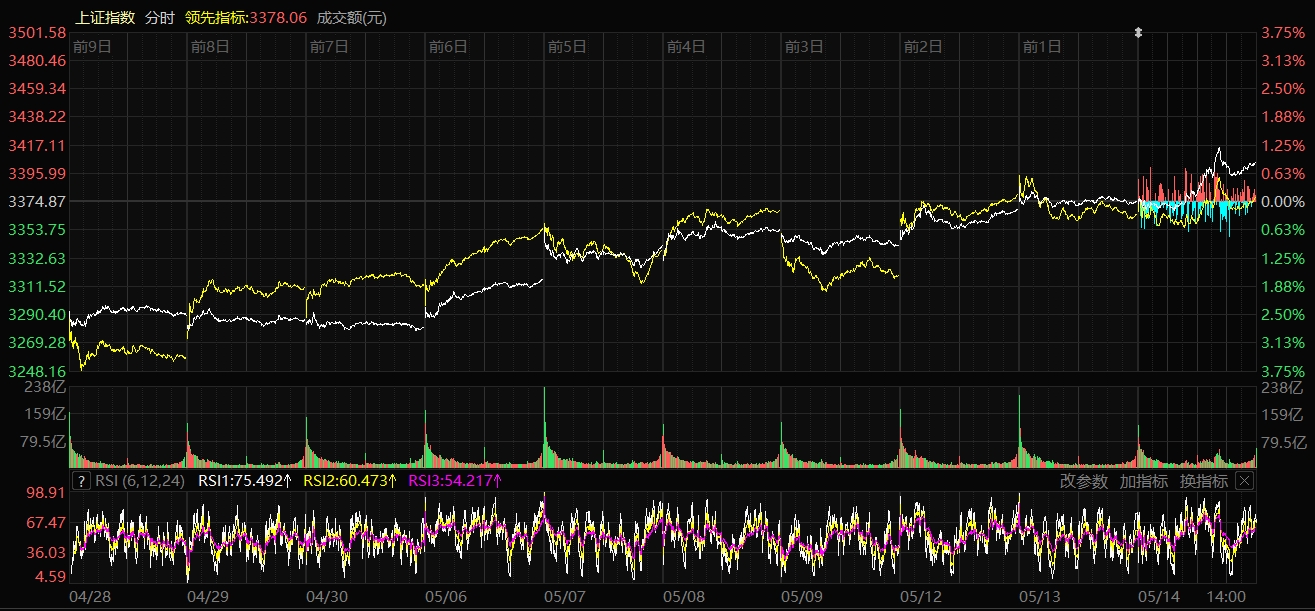Click the left 159亿 volume axis label

[44, 414]
